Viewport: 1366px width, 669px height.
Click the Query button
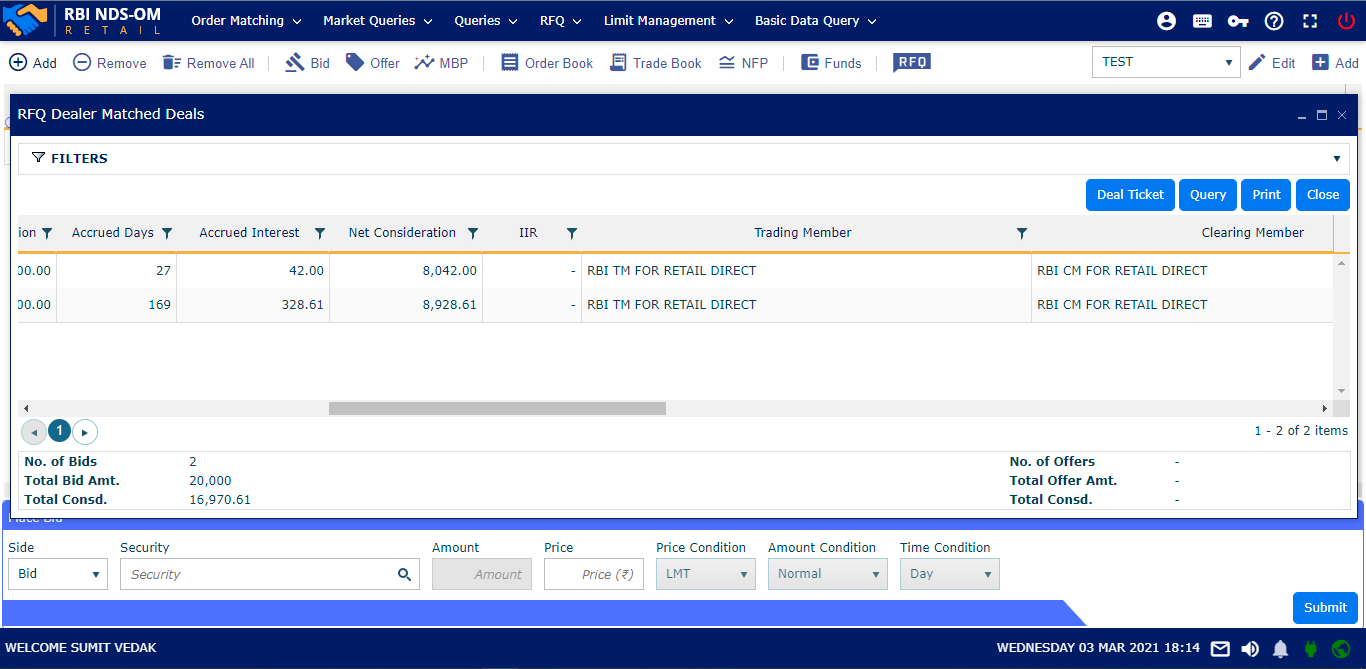point(1208,195)
